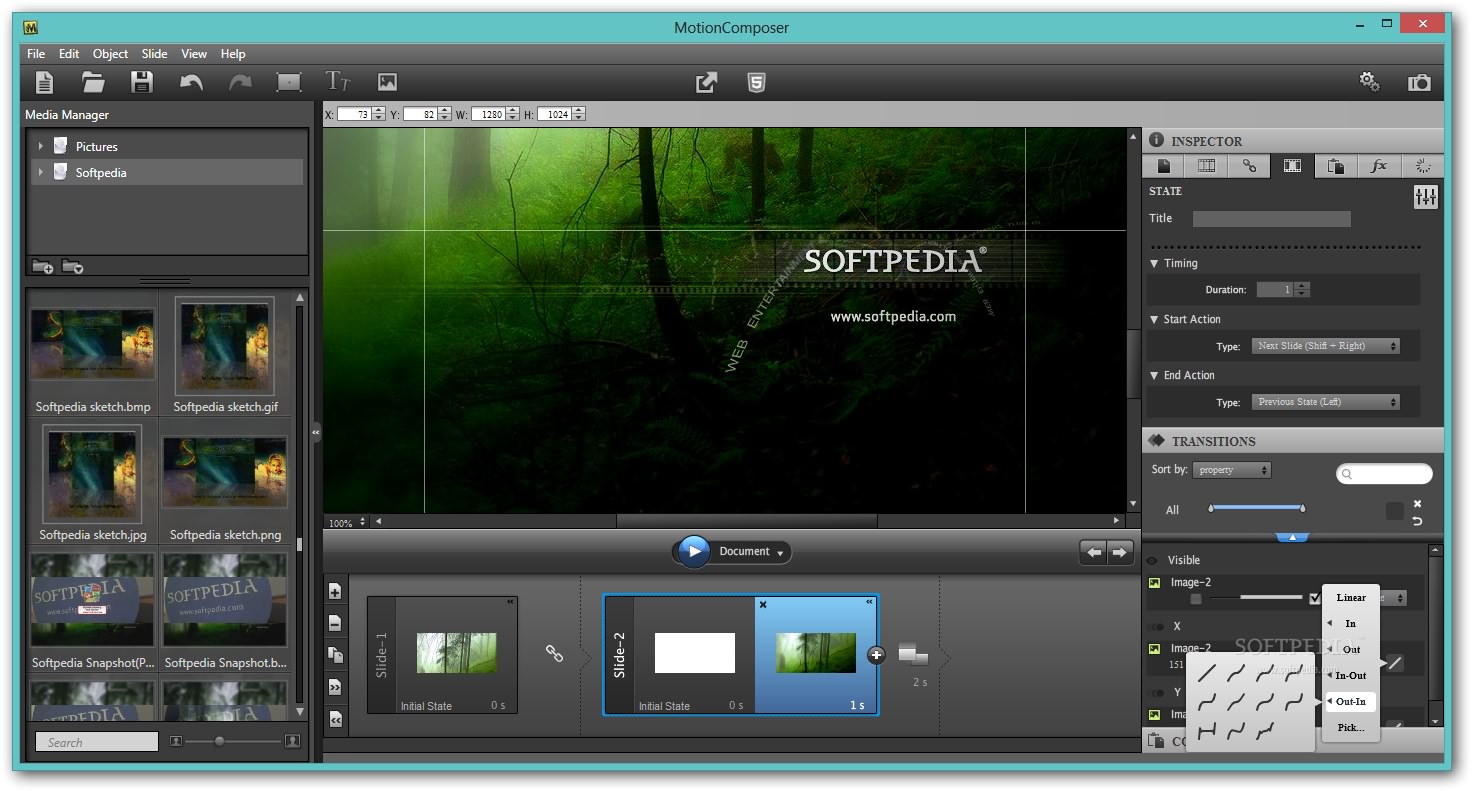Viewport: 1472px width, 791px height.
Task: Toggle the dark square box in the All row
Action: (1394, 511)
